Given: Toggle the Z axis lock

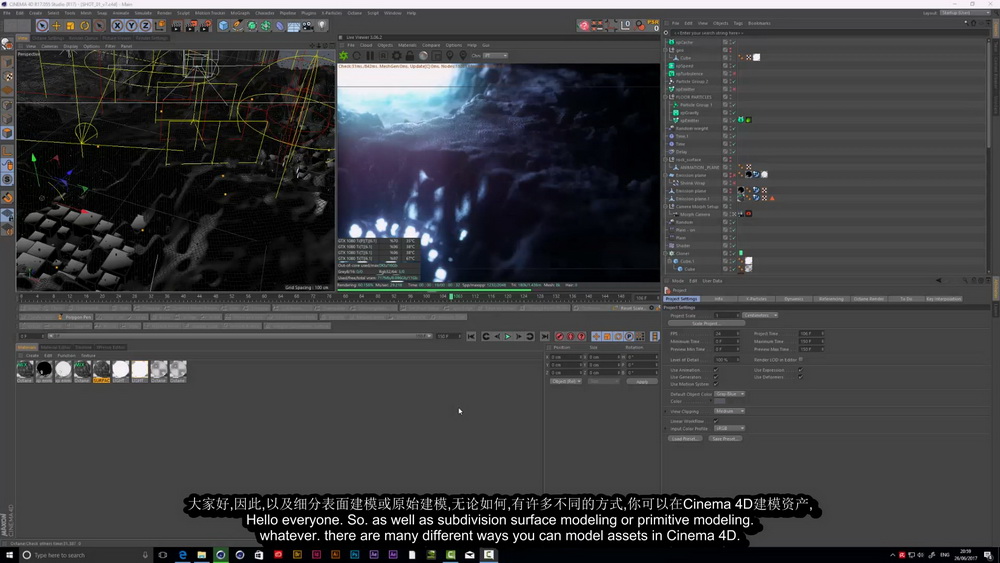Looking at the screenshot, I should (145, 26).
